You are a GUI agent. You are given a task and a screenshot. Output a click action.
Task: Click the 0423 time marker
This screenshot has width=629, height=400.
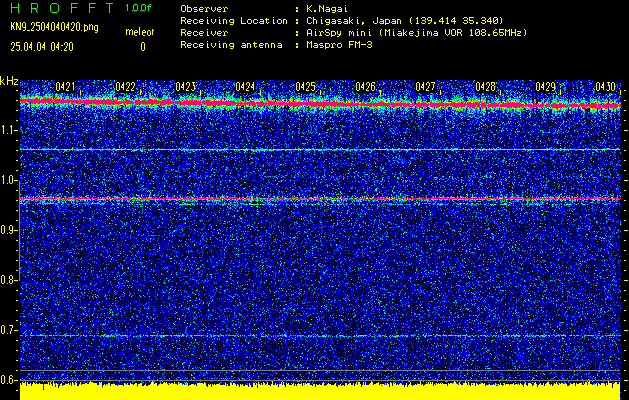(185, 87)
